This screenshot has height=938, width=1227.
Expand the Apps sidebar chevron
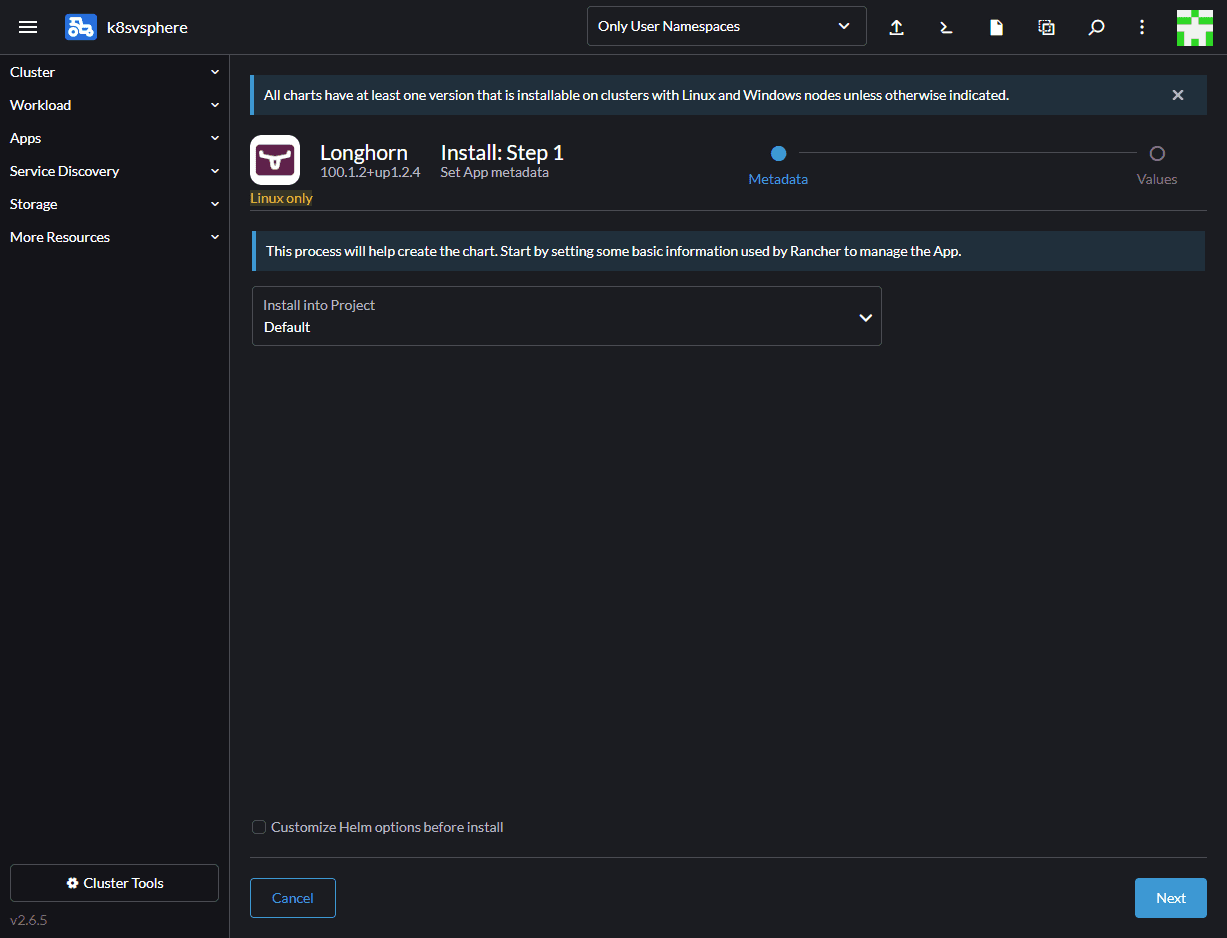[x=215, y=138]
